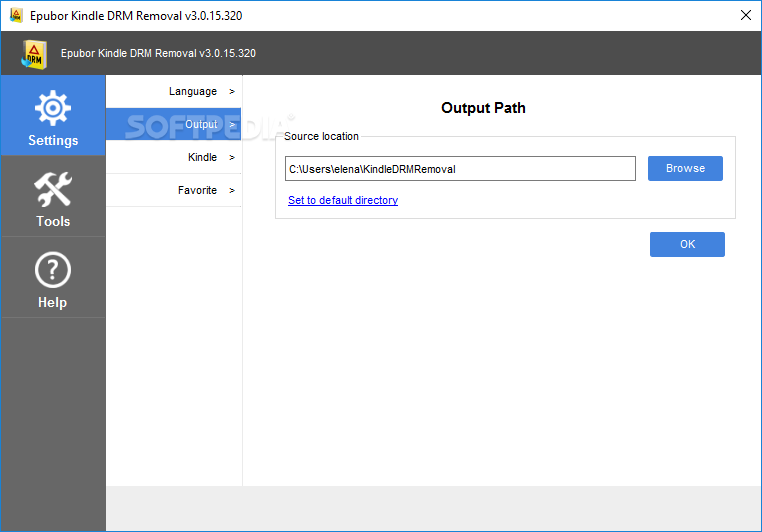The height and width of the screenshot is (532, 762).
Task: Expand the arrow next to Language
Action: tap(232, 91)
